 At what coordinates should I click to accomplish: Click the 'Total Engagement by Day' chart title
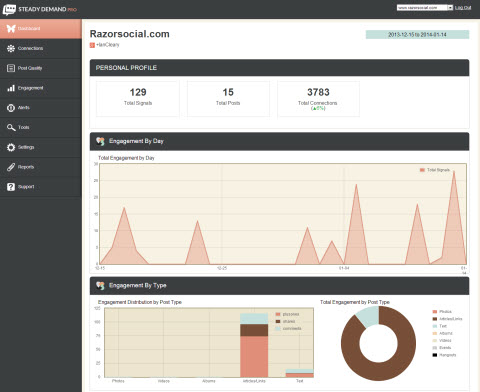[x=126, y=158]
